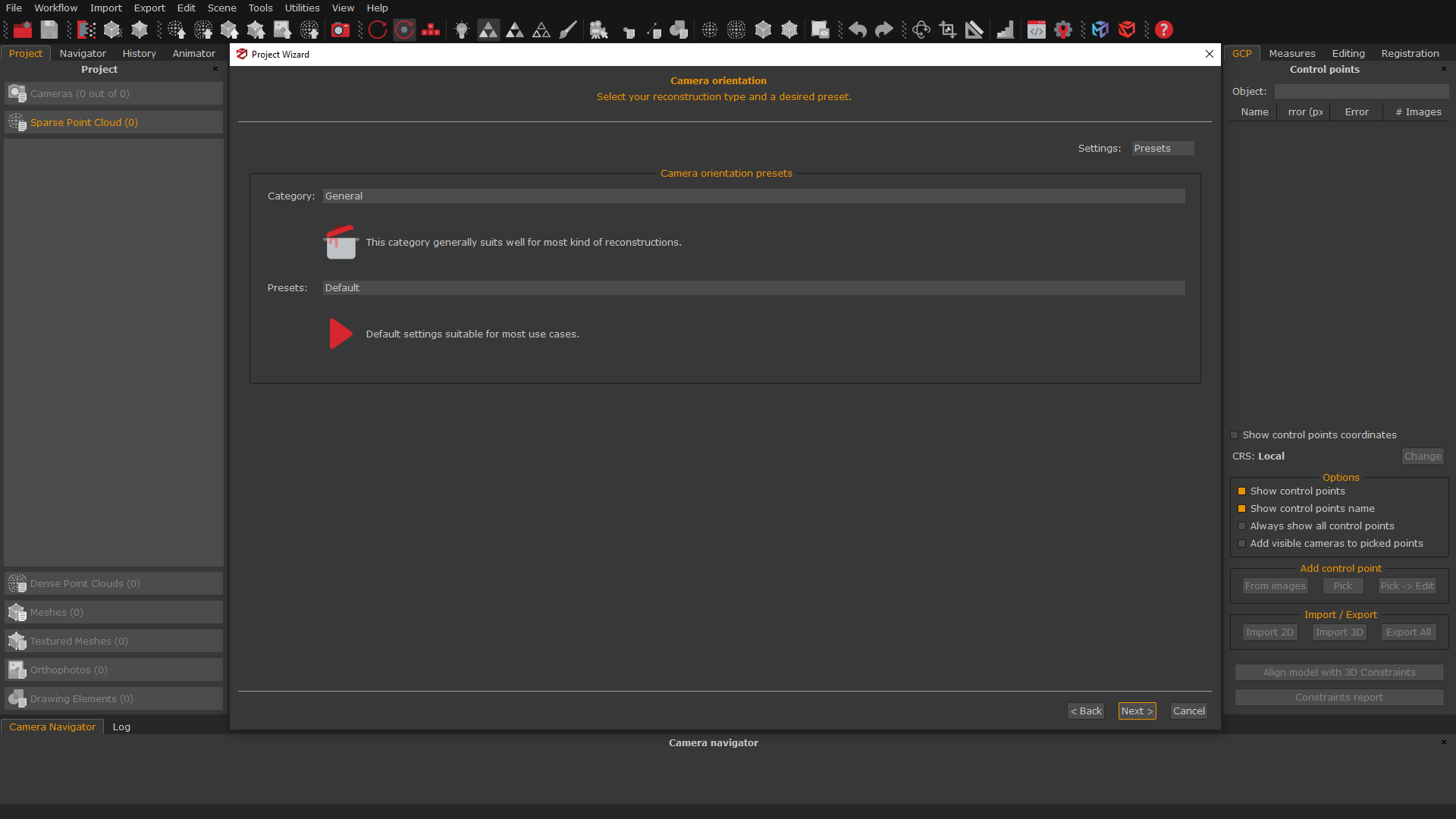Check Show control points coordinates
1456x819 pixels.
pyautogui.click(x=1235, y=435)
